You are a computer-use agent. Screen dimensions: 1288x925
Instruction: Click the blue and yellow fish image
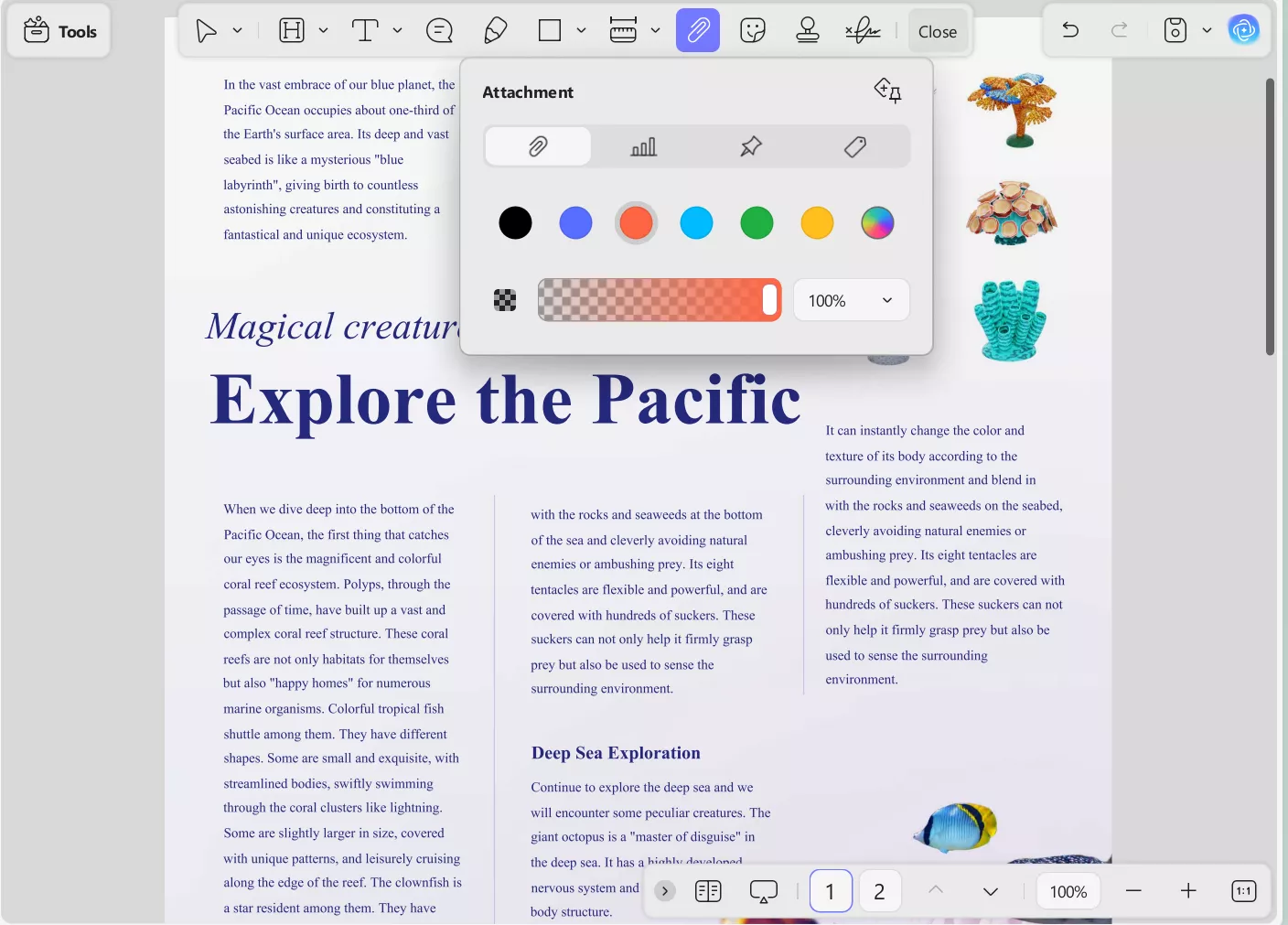tap(956, 826)
